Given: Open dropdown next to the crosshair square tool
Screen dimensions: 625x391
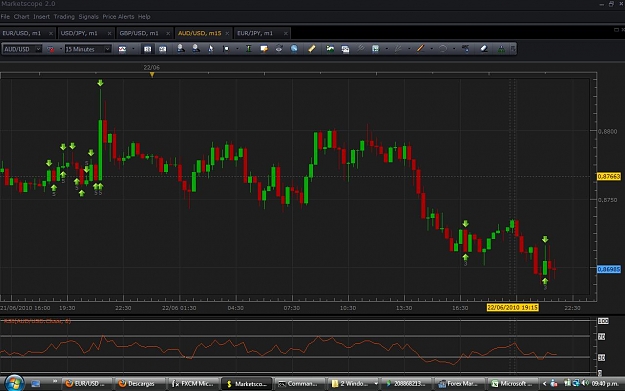Looking at the screenshot, I should [x=237, y=49].
